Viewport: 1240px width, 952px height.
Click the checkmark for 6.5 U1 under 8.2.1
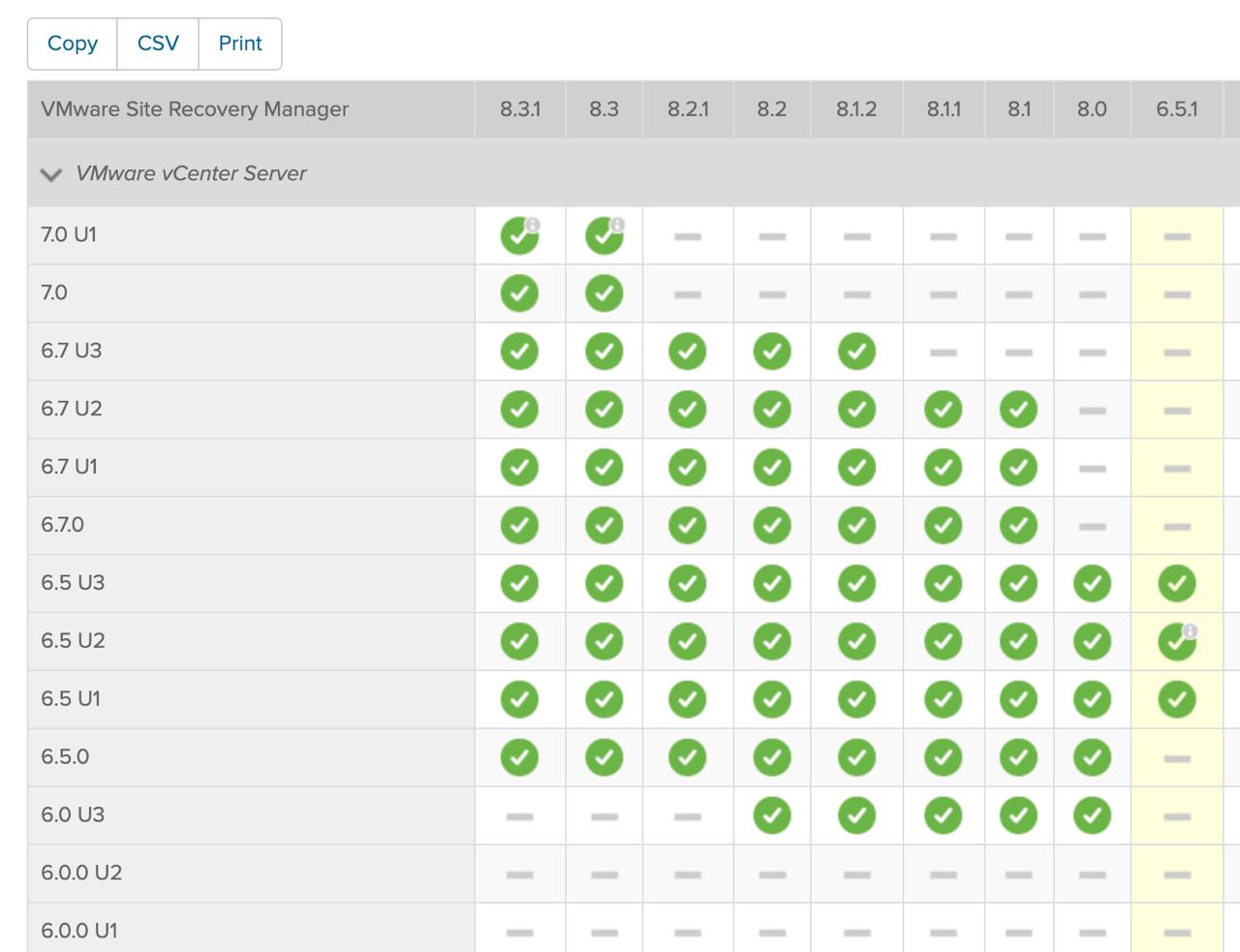click(x=688, y=699)
